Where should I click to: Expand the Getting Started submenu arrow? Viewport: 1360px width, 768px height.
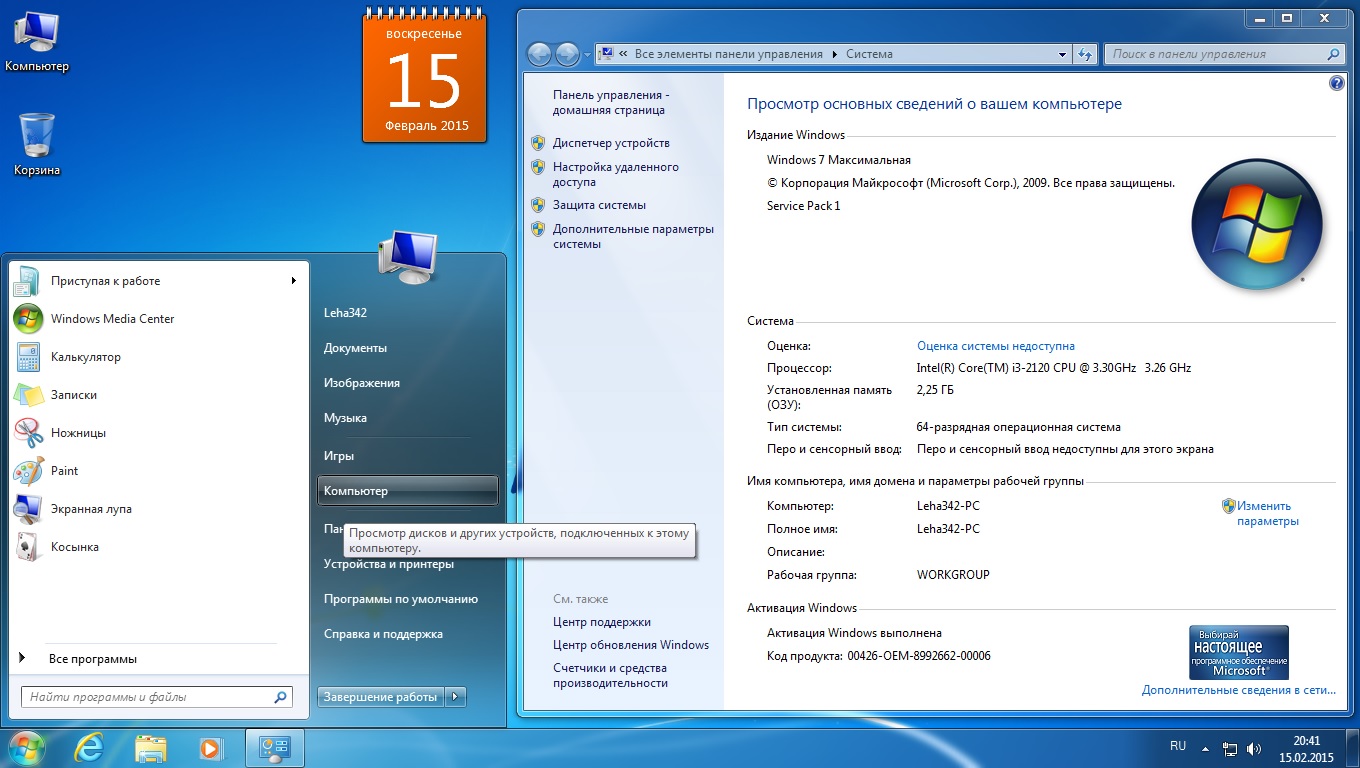(x=294, y=281)
